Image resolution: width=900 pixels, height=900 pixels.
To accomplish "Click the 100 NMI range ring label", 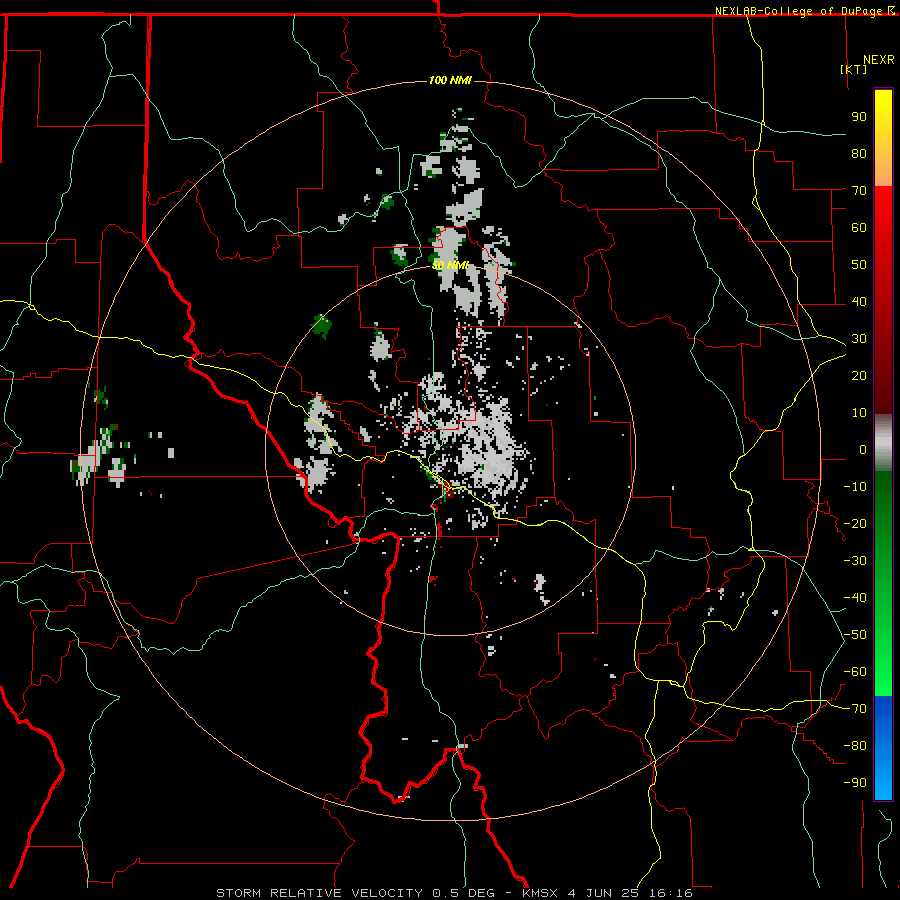I will coord(450,80).
